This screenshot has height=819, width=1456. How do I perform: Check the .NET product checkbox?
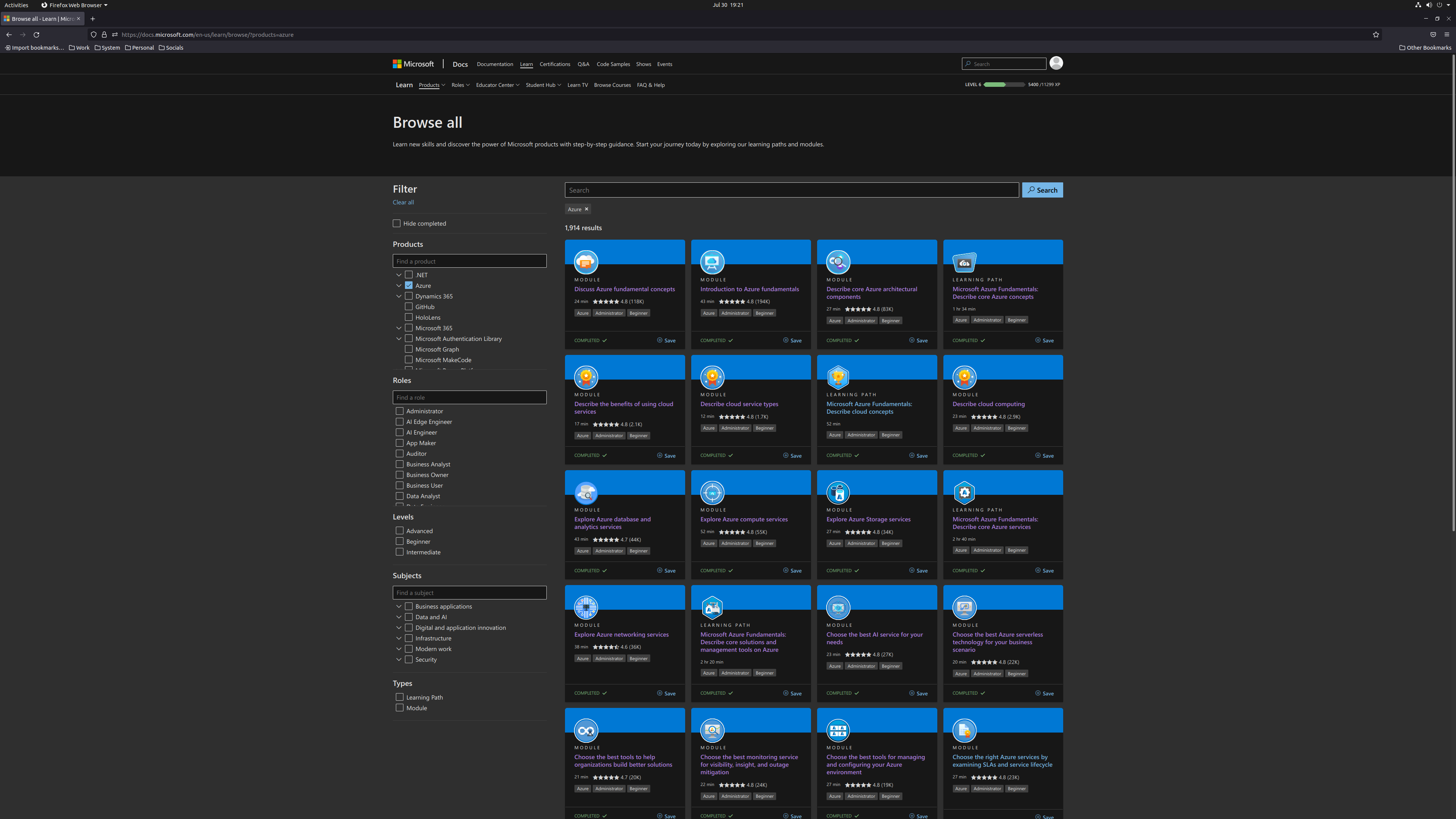[x=409, y=275]
